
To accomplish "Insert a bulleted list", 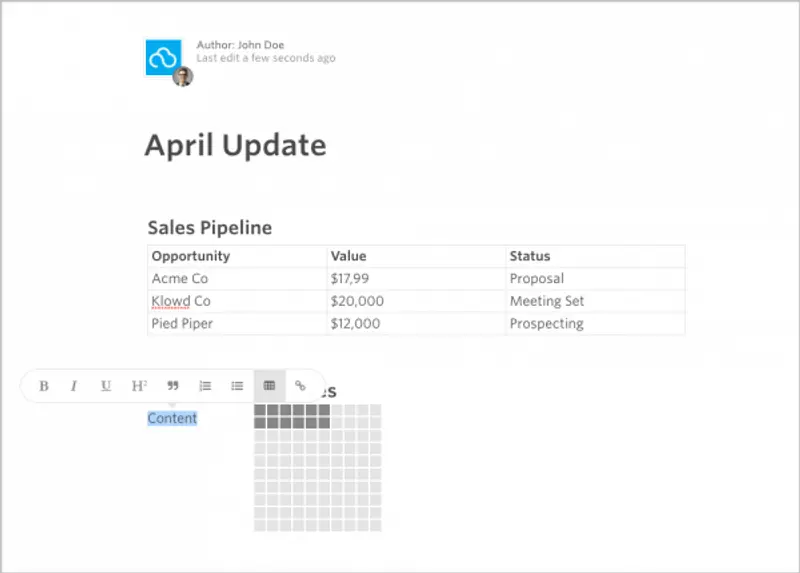I will pos(237,386).
